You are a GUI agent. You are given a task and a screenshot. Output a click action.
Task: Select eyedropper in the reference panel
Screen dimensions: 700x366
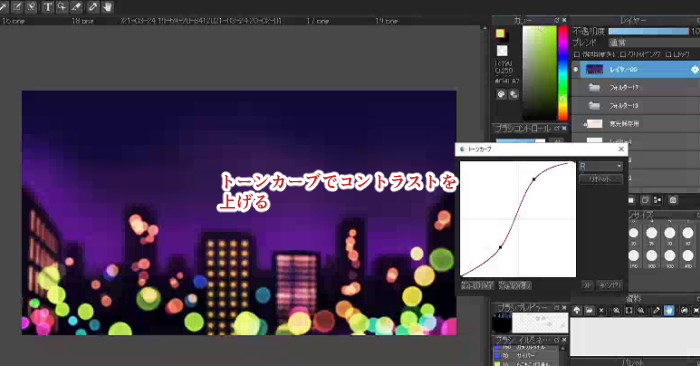(656, 310)
